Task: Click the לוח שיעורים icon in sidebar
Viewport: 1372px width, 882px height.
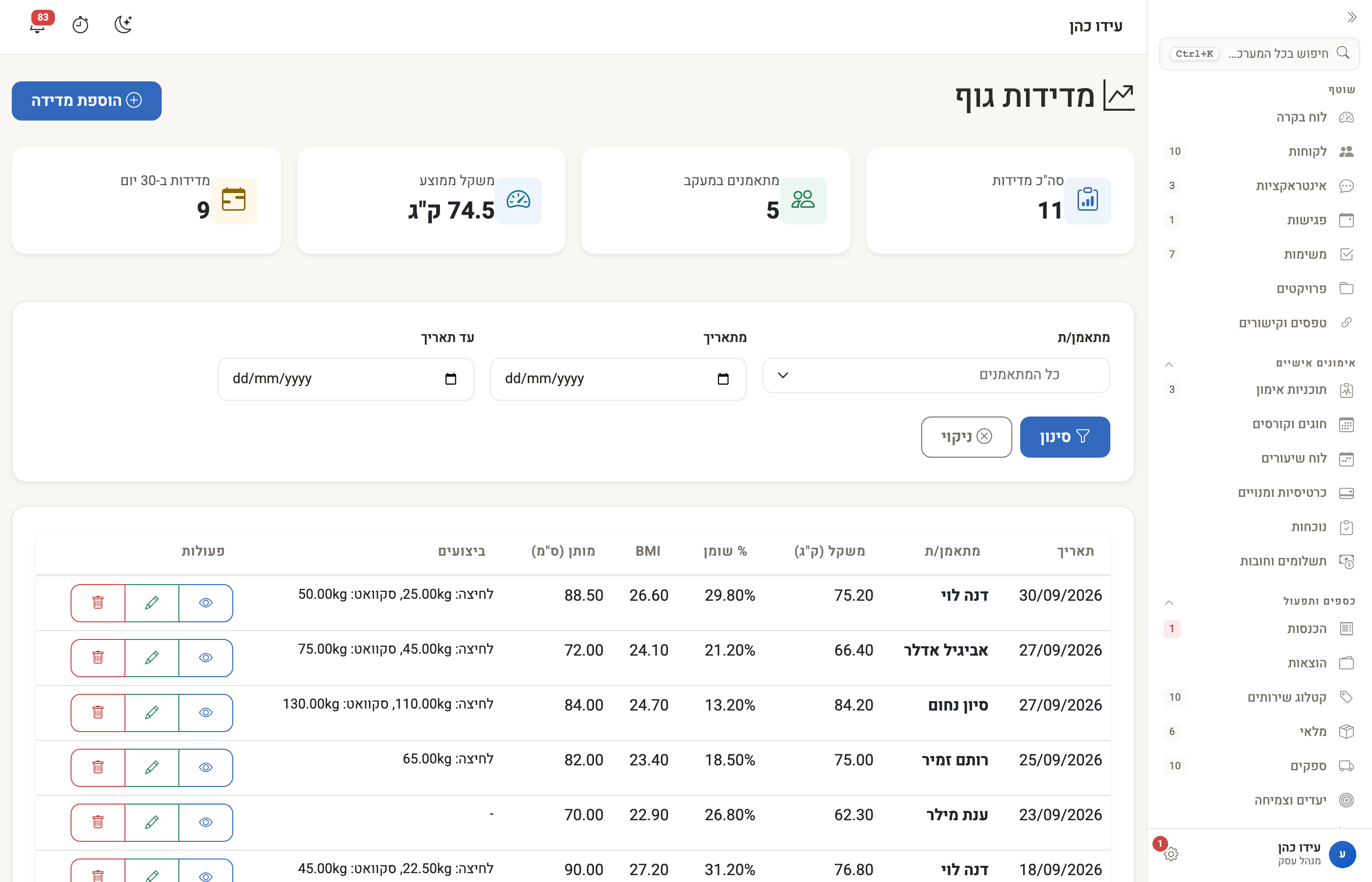Action: pos(1346,459)
